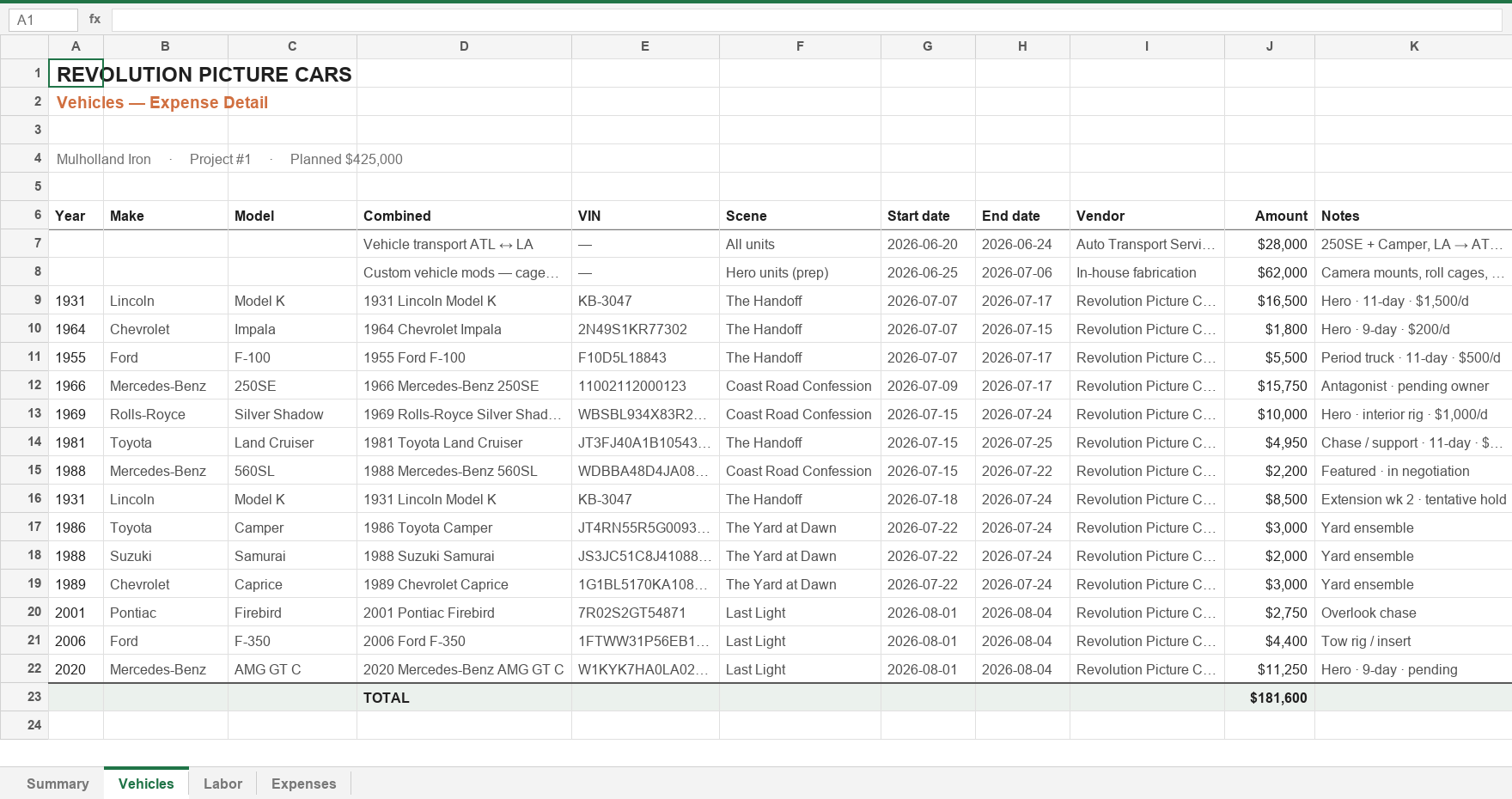Click the Pontiac make cell
Image resolution: width=1512 pixels, height=799 pixels.
165,613
